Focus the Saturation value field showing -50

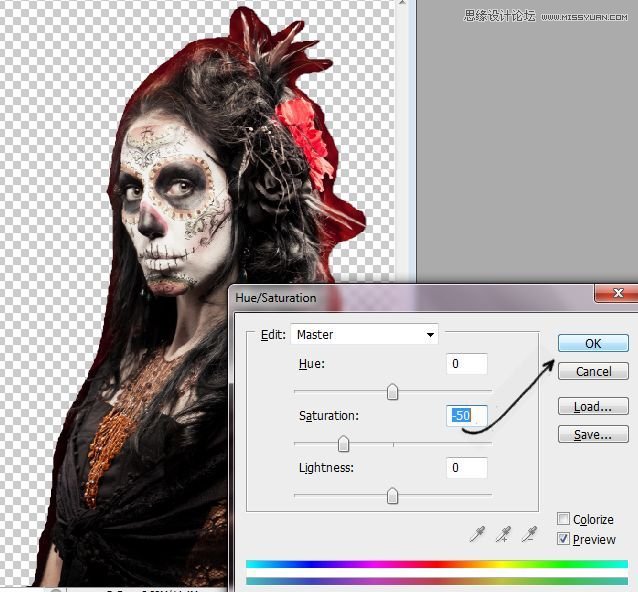coord(467,415)
